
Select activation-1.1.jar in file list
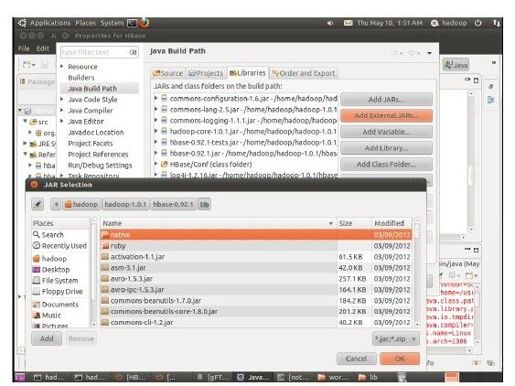(x=256, y=257)
